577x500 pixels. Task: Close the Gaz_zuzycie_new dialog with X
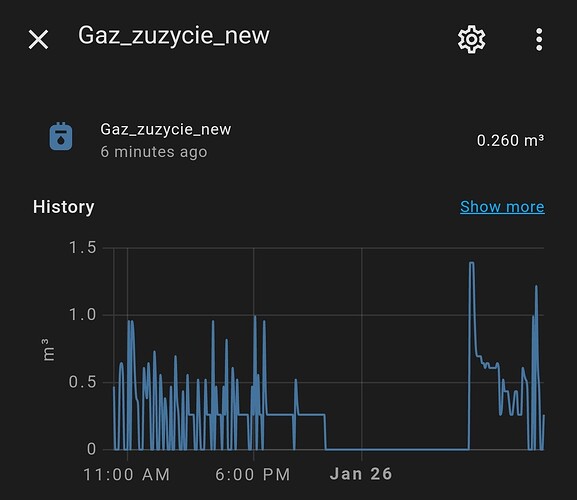point(38,39)
